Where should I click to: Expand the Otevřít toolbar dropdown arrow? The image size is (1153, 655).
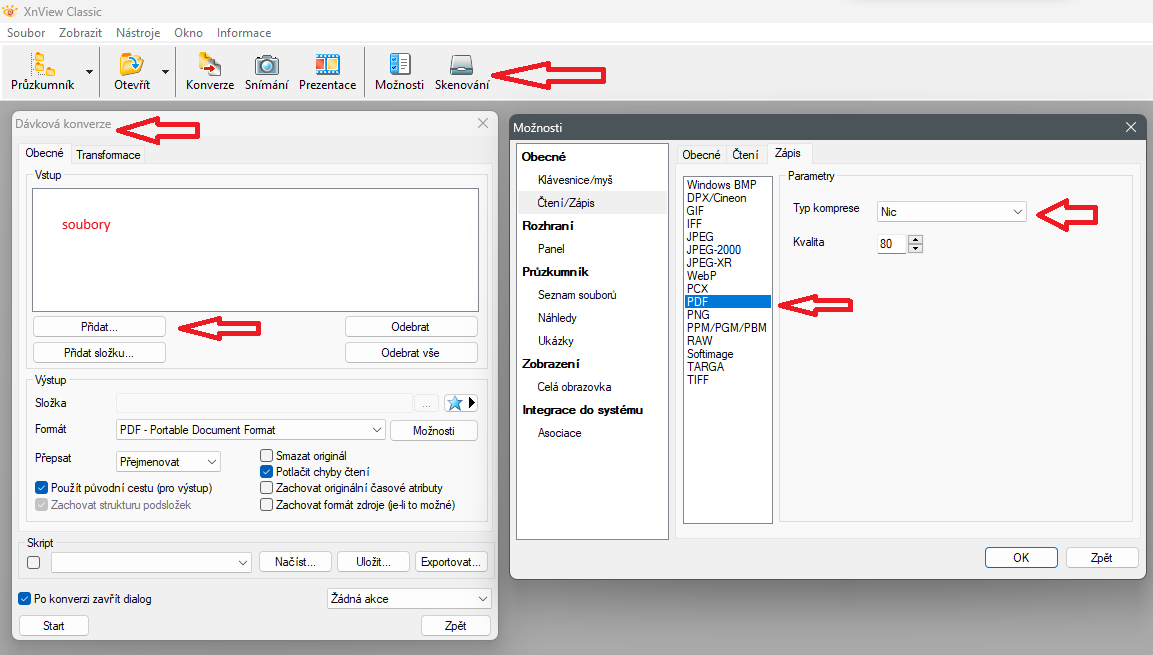pos(165,72)
